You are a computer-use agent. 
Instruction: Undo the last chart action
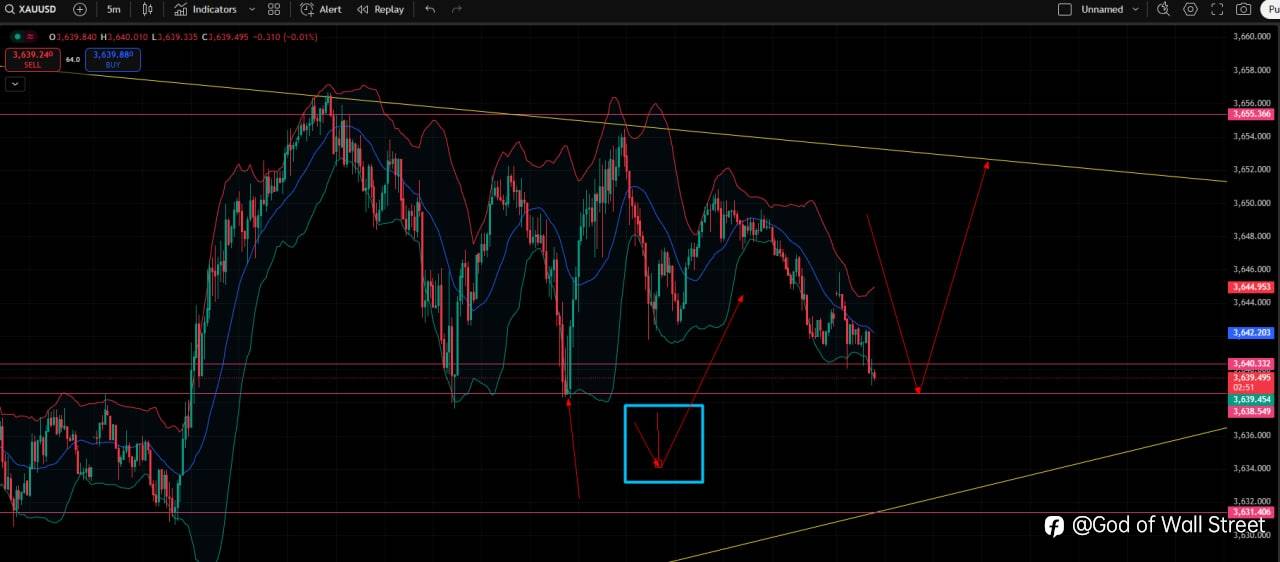(430, 9)
